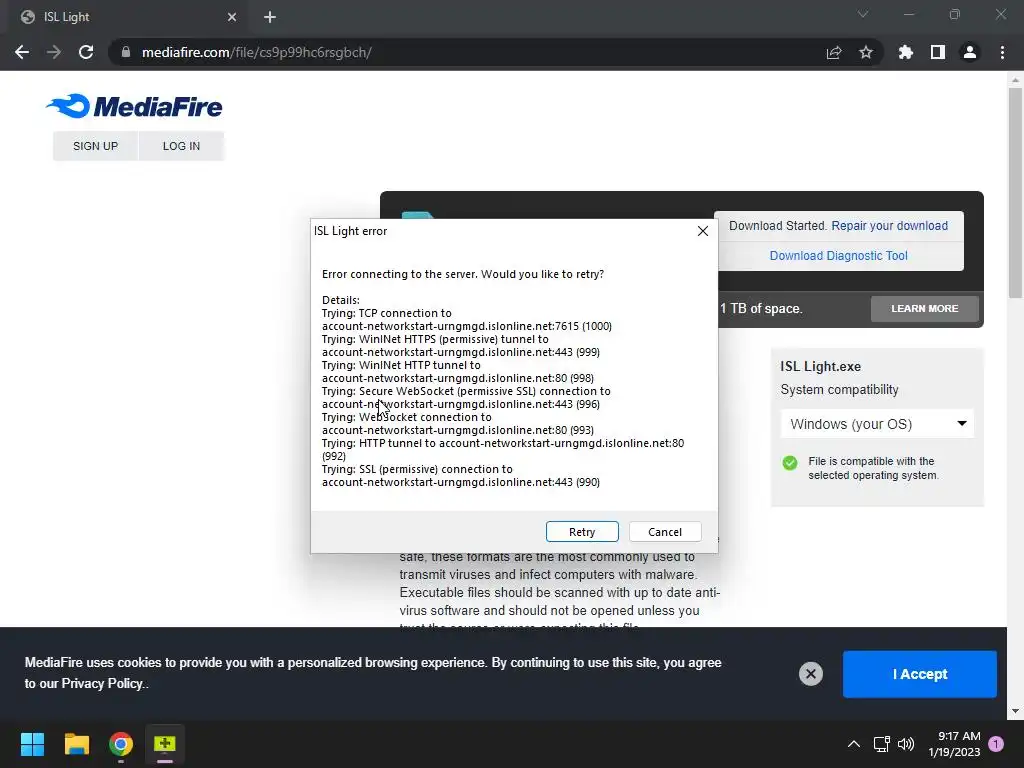The height and width of the screenshot is (768, 1024).
Task: Click the page vertical scrollbar thumb
Action: pyautogui.click(x=1015, y=193)
